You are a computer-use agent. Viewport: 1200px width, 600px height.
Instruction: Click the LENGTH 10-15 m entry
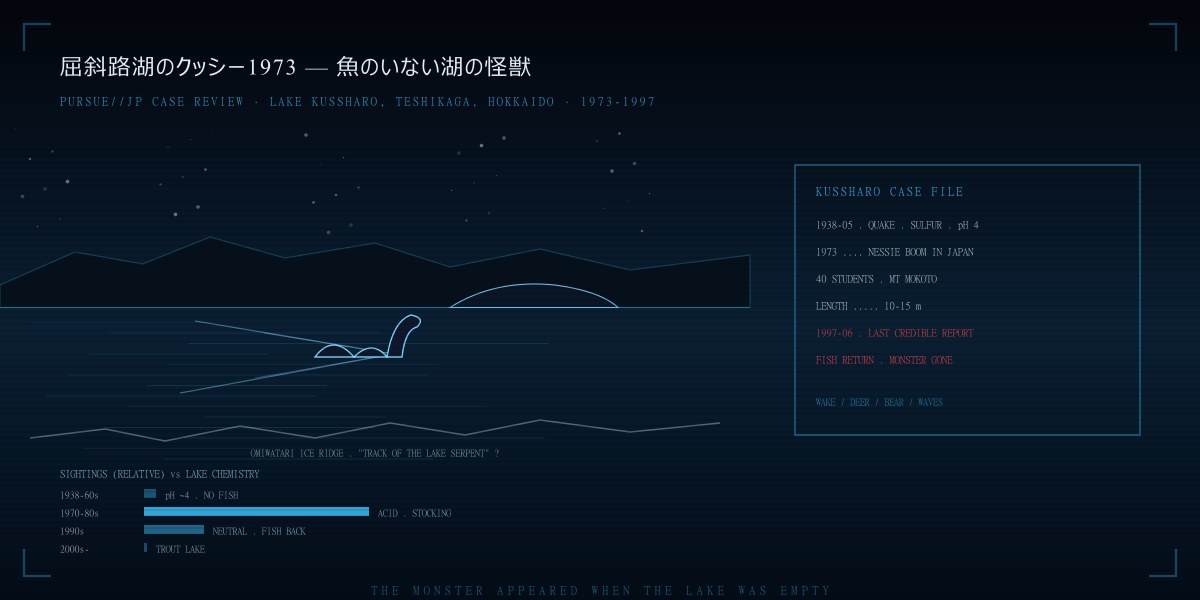[868, 307]
